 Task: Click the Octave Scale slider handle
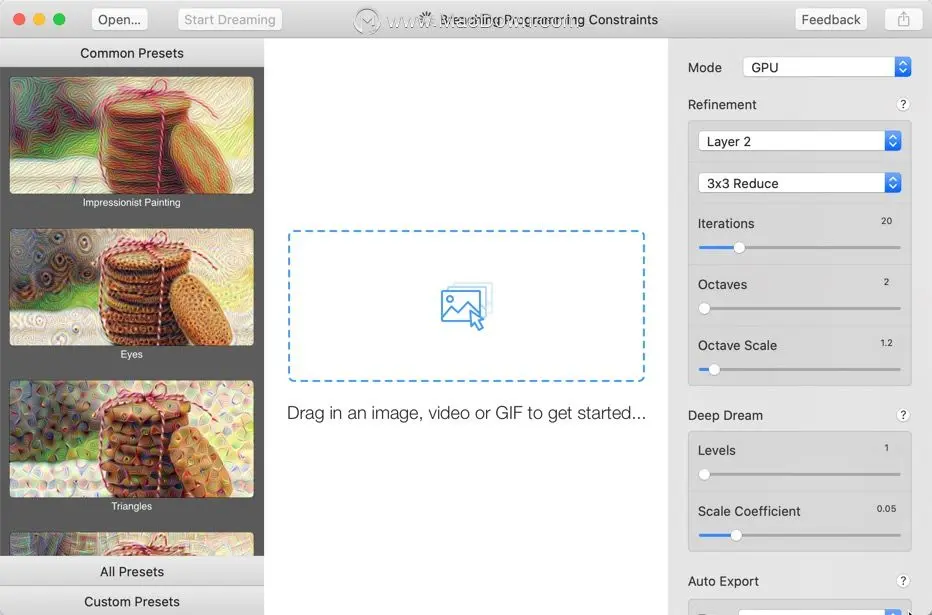click(x=714, y=370)
